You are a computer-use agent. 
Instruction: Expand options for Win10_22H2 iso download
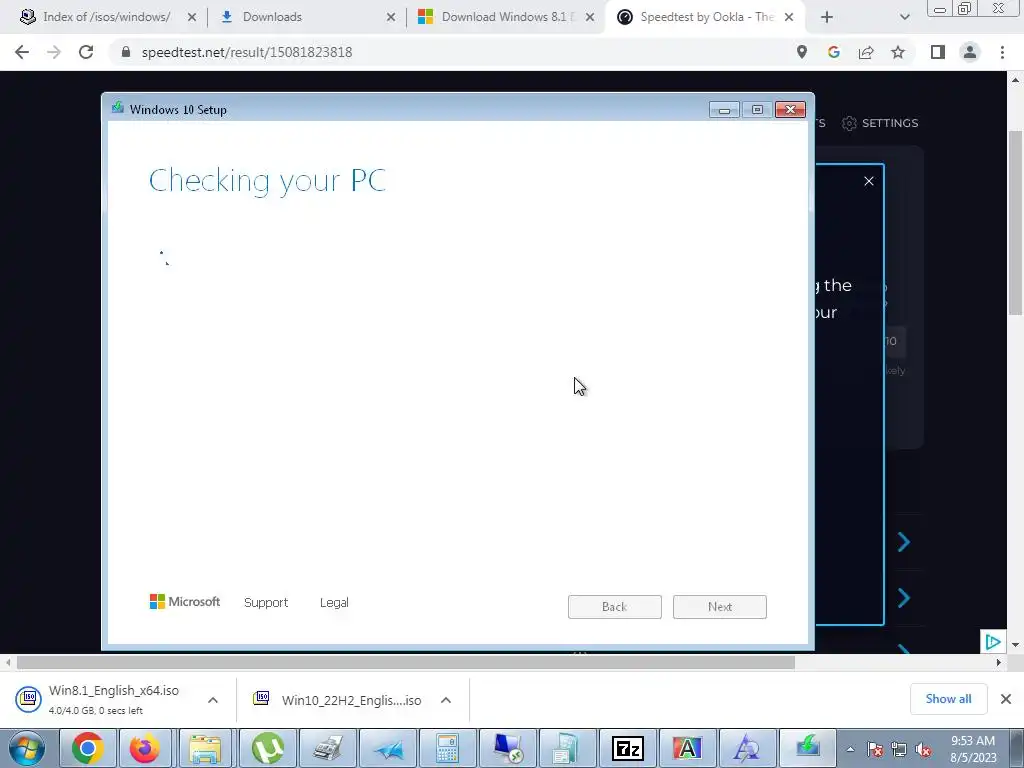coord(446,700)
